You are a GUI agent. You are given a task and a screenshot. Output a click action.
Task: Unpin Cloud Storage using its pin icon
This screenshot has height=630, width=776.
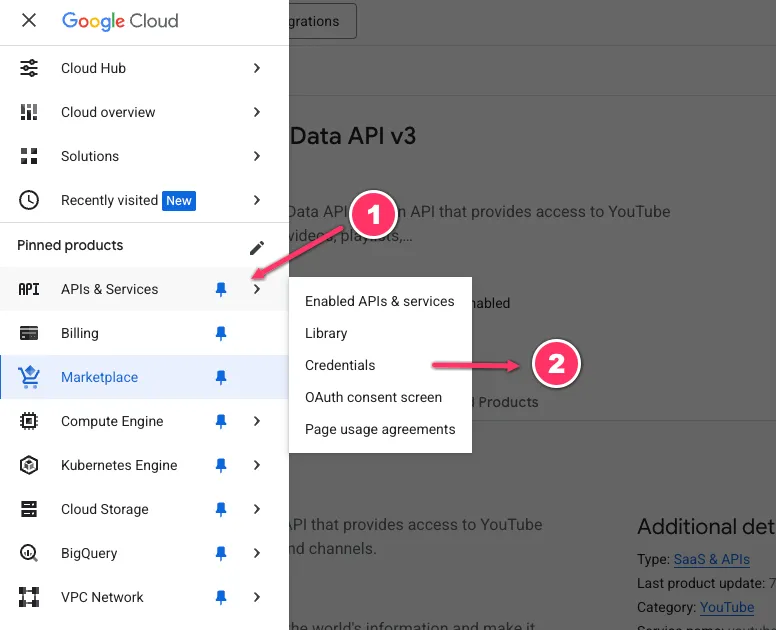coord(221,509)
